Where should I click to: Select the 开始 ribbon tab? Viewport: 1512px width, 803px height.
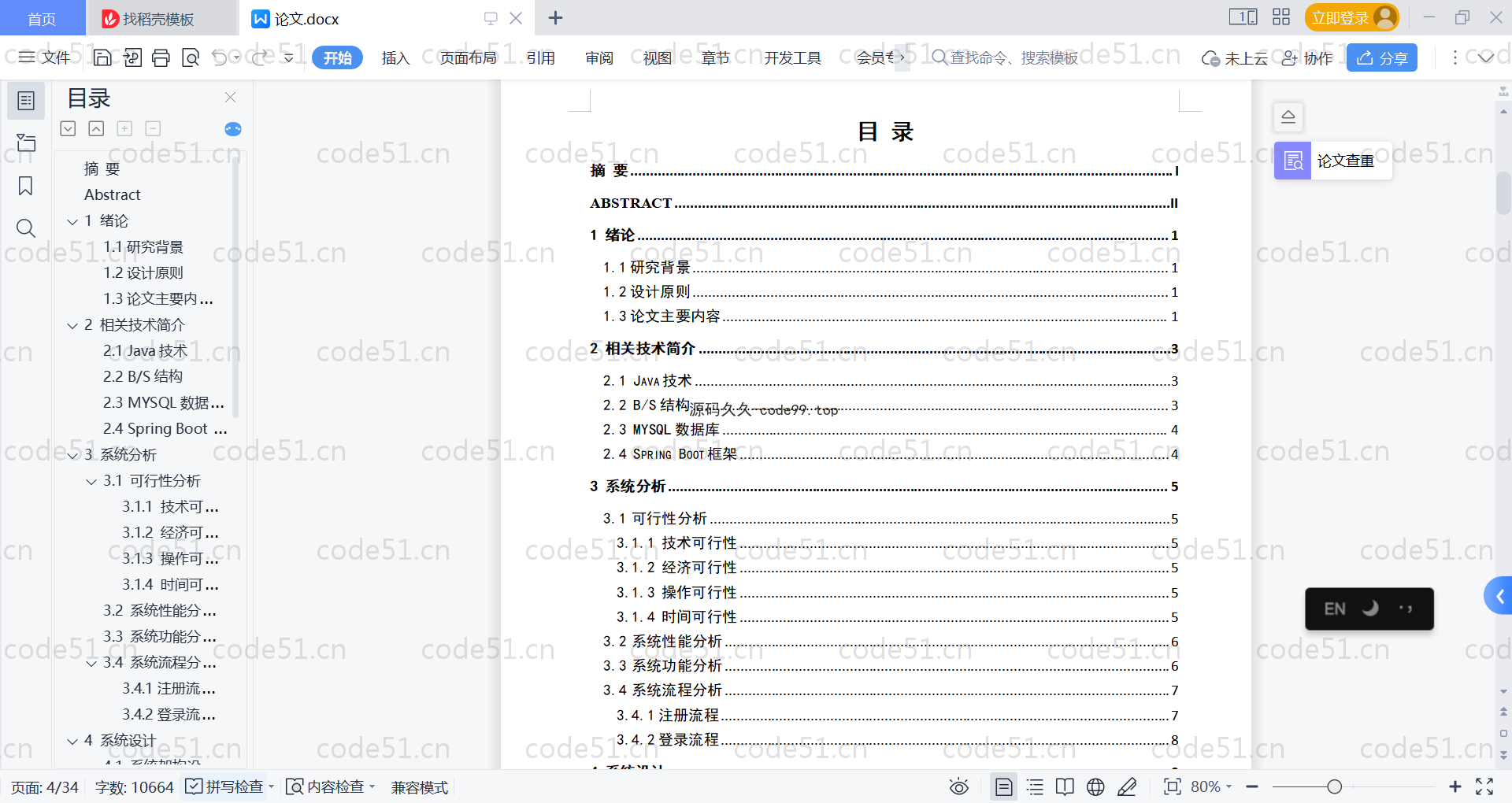[x=337, y=57]
